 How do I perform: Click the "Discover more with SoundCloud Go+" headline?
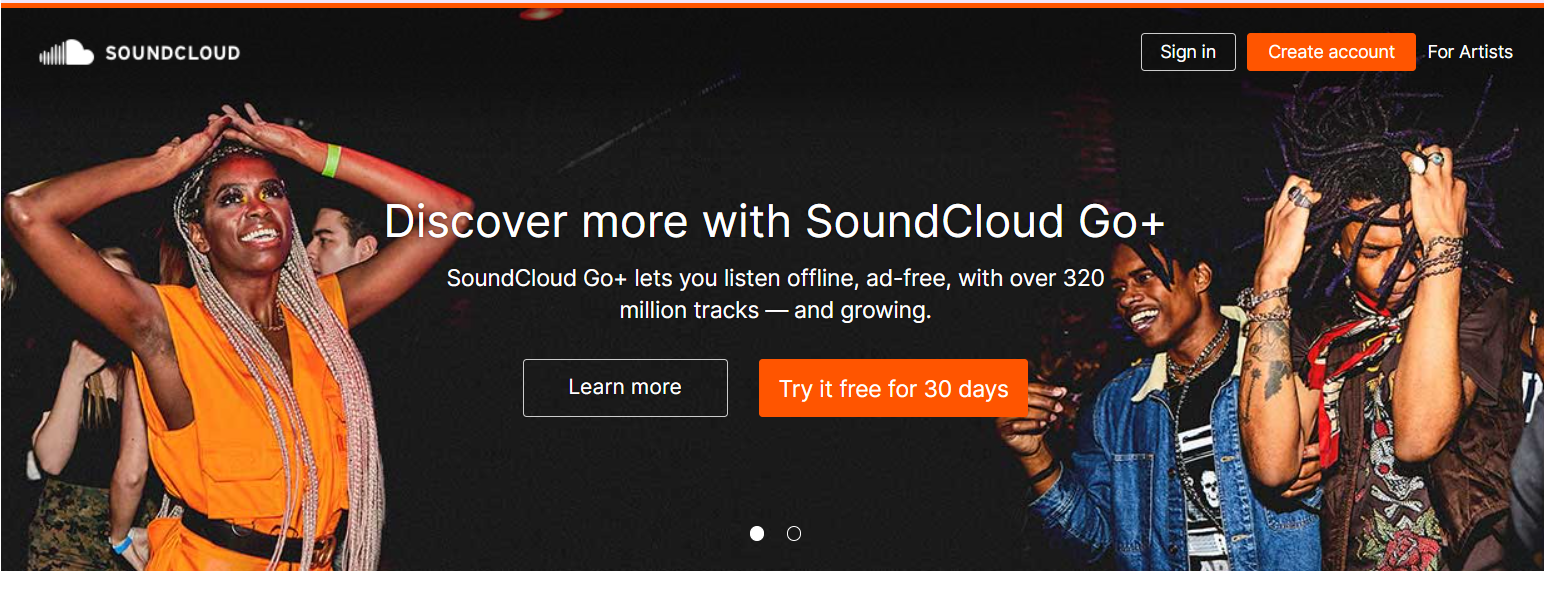774,221
